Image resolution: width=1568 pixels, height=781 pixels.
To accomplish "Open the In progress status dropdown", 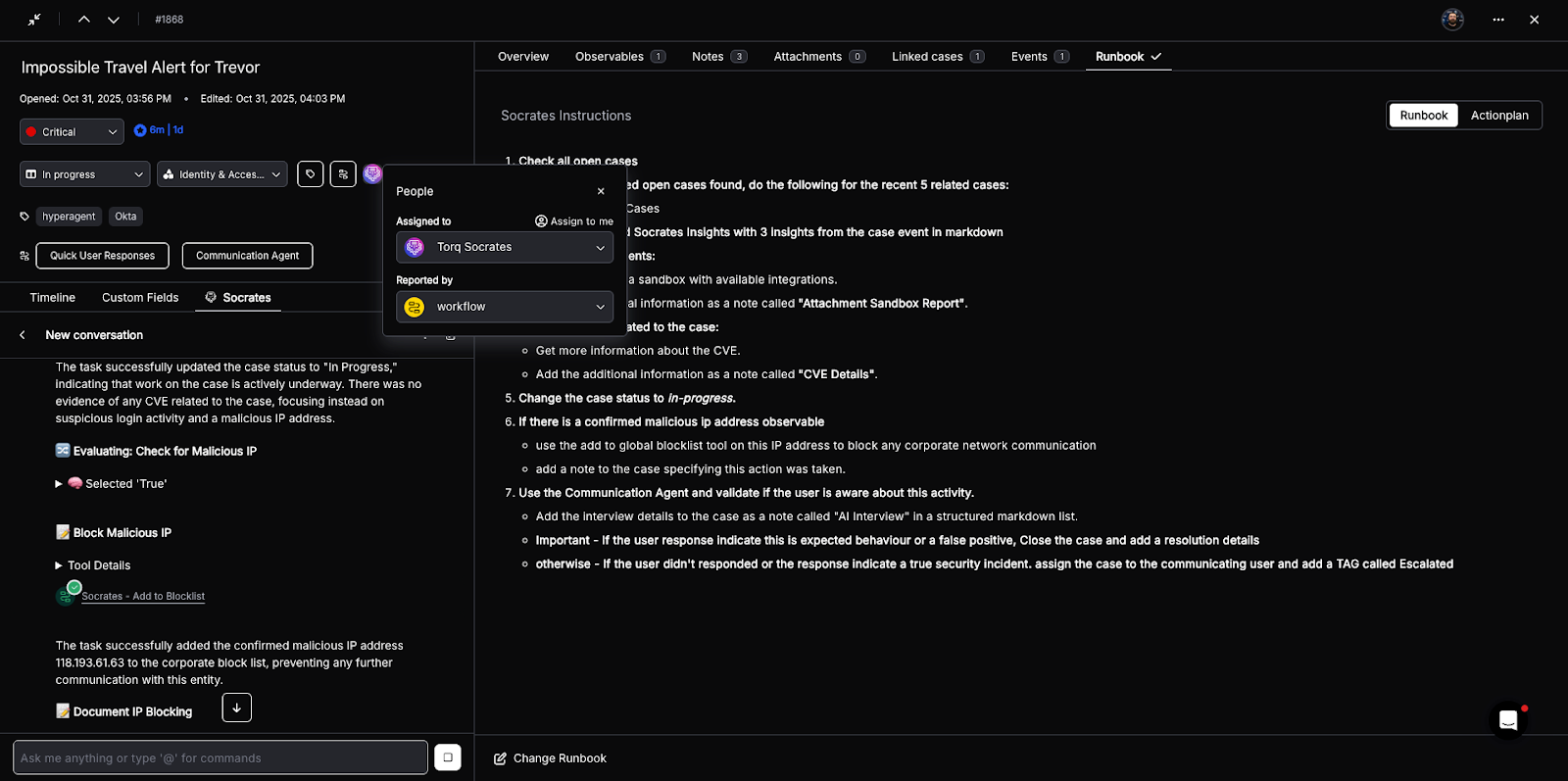I will (x=84, y=174).
